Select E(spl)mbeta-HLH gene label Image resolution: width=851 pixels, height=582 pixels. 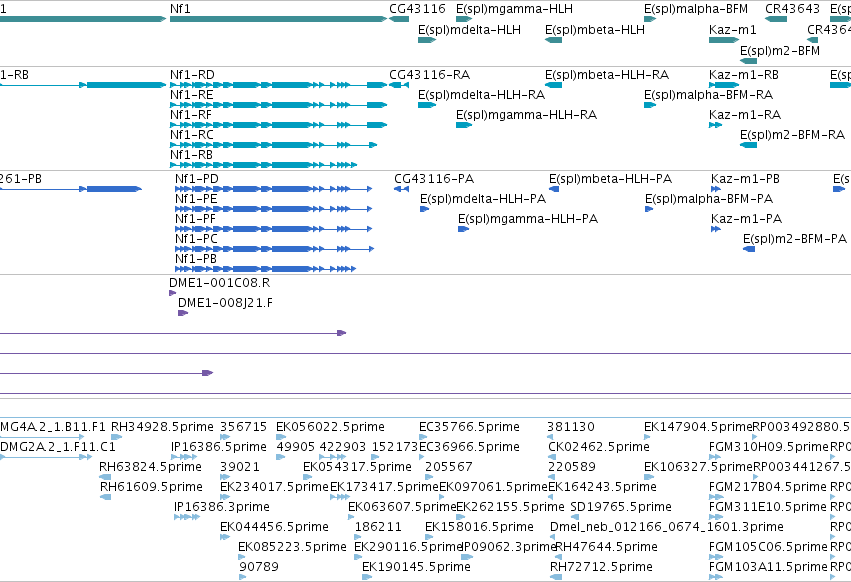point(595,29)
